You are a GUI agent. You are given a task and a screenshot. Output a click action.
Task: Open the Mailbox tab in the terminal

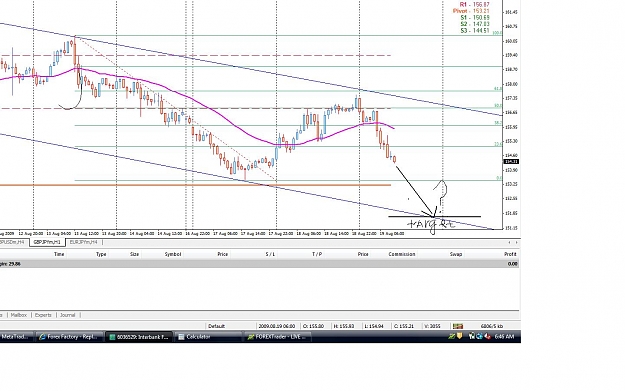pyautogui.click(x=19, y=315)
